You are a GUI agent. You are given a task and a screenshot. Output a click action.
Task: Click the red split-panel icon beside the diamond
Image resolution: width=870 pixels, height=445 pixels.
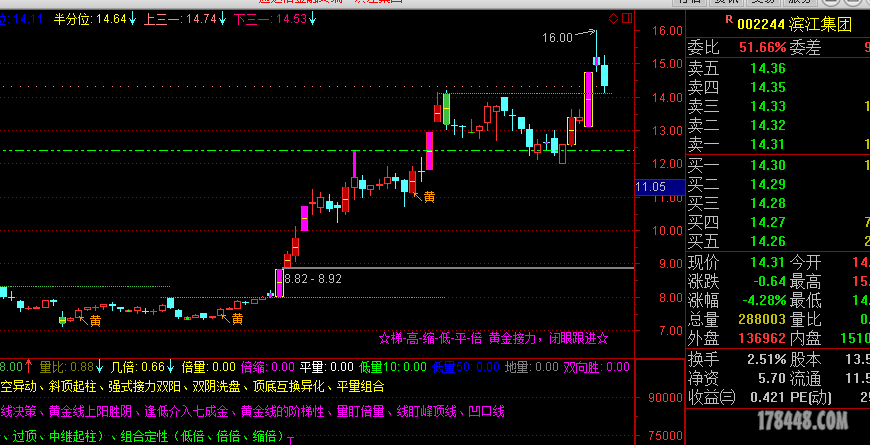(x=627, y=19)
